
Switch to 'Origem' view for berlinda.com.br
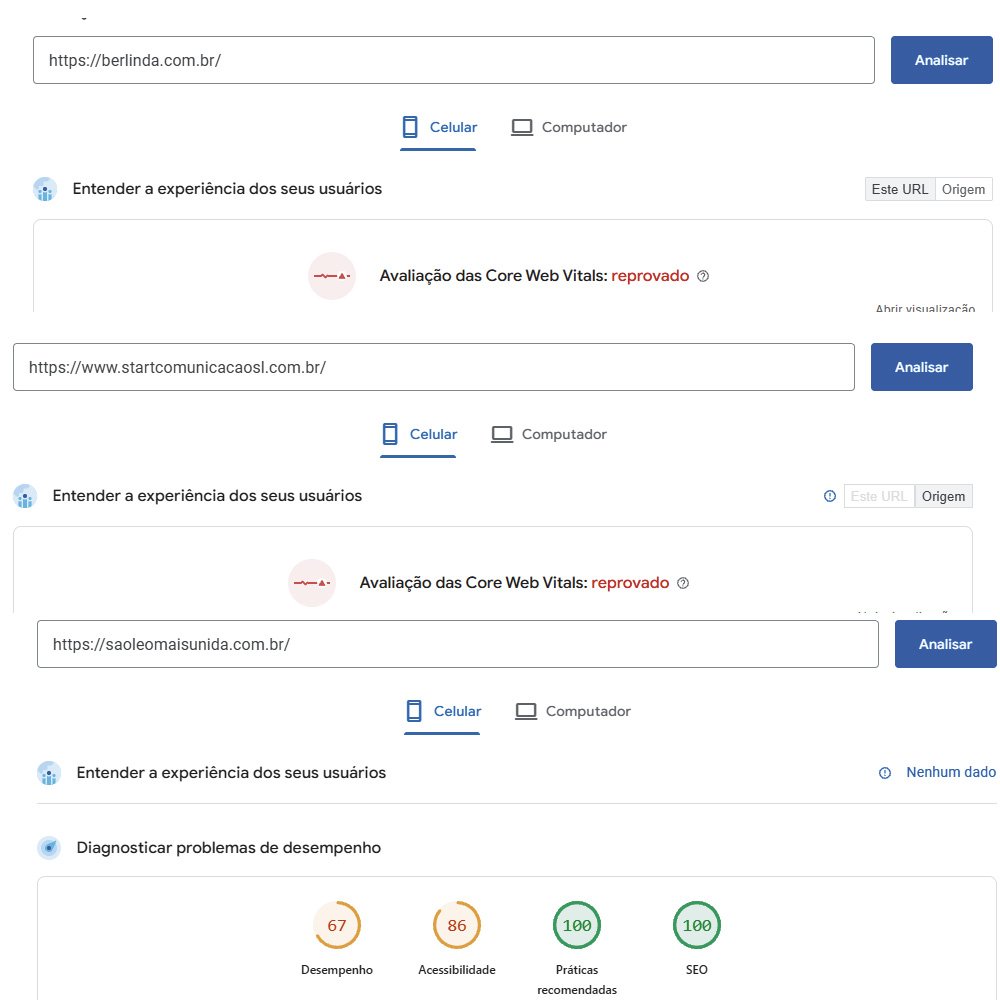(963, 189)
